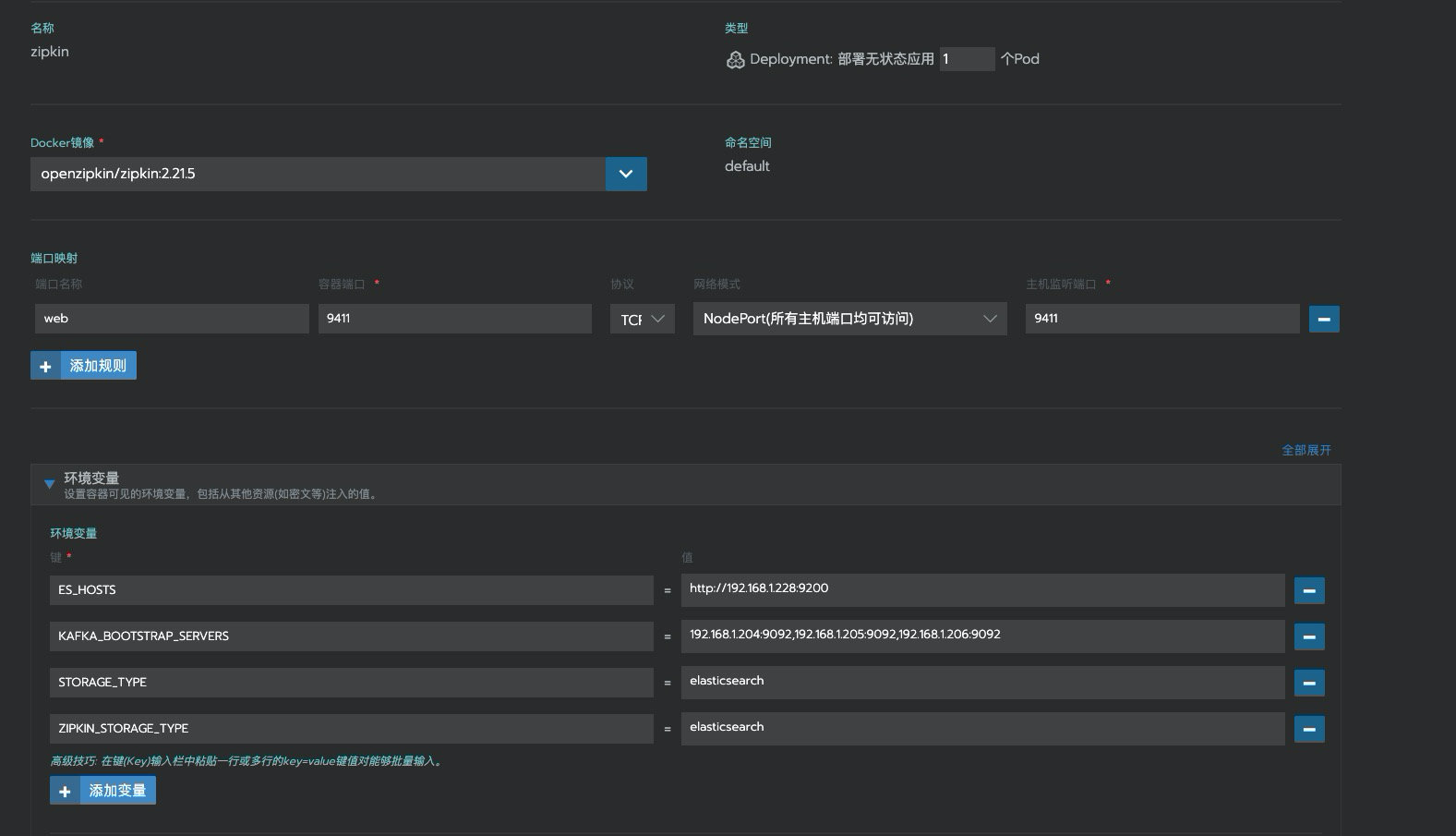Remove the KAFKA_BOOTSTRAP_SERVERS variable
Screen dimensions: 1456x836
(x=1309, y=636)
